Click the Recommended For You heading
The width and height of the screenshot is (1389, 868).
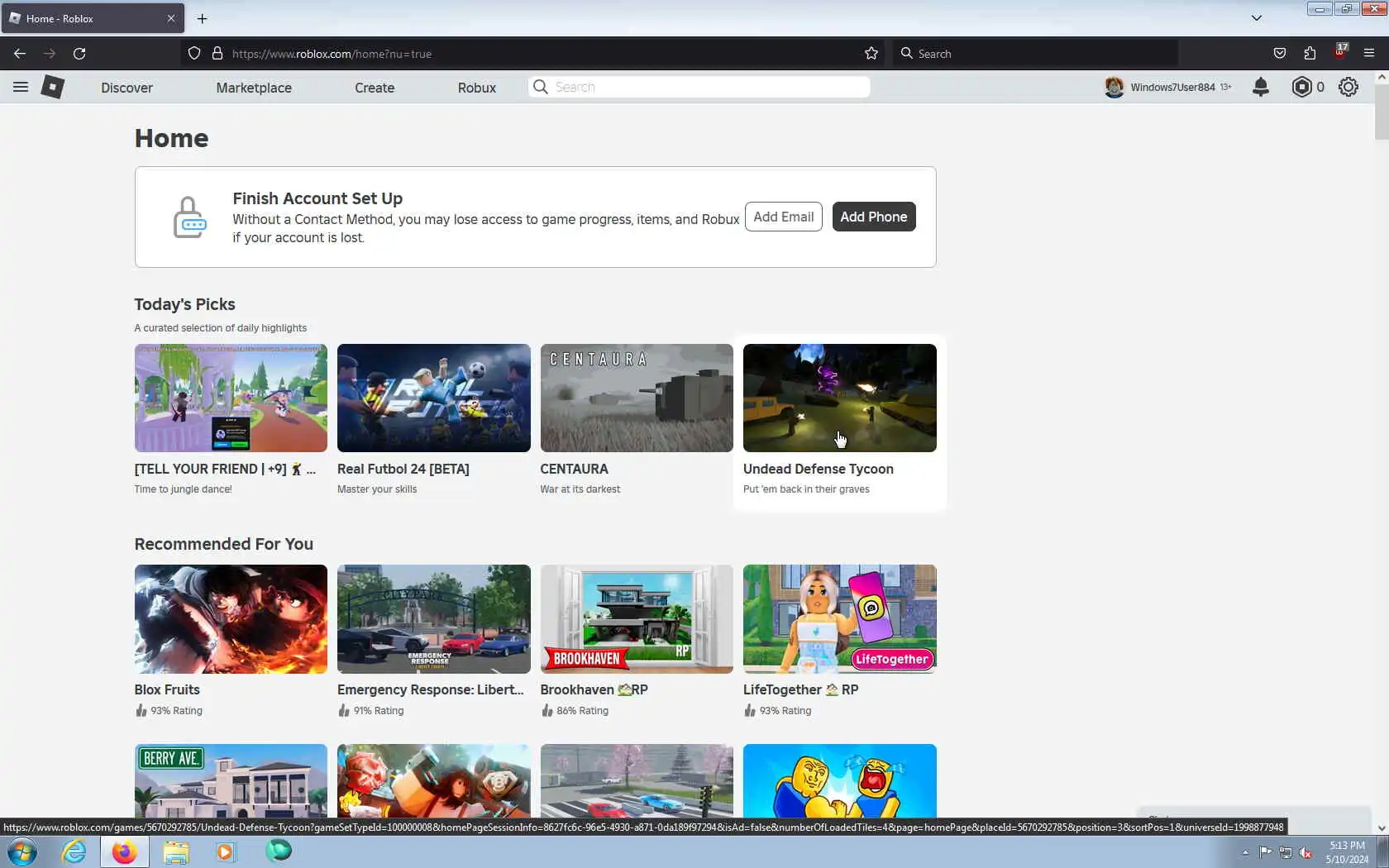(223, 544)
